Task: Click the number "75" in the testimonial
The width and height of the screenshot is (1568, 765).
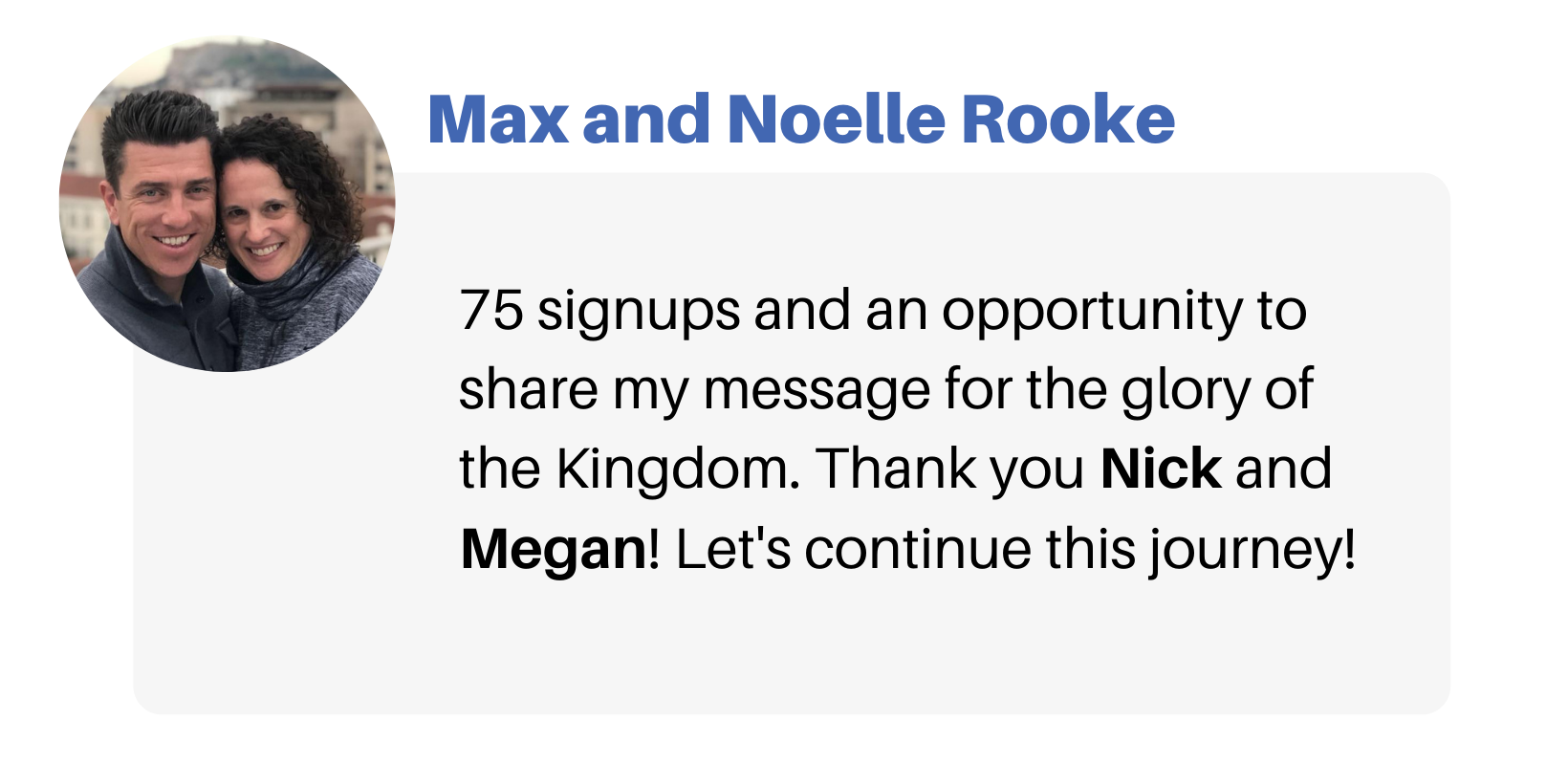Action: click(x=491, y=312)
